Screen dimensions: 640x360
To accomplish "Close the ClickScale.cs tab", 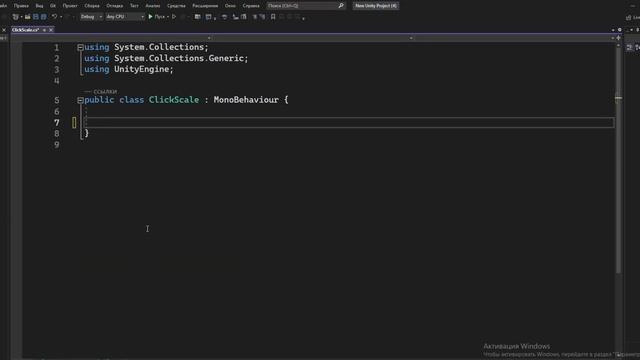I will click(x=51, y=30).
